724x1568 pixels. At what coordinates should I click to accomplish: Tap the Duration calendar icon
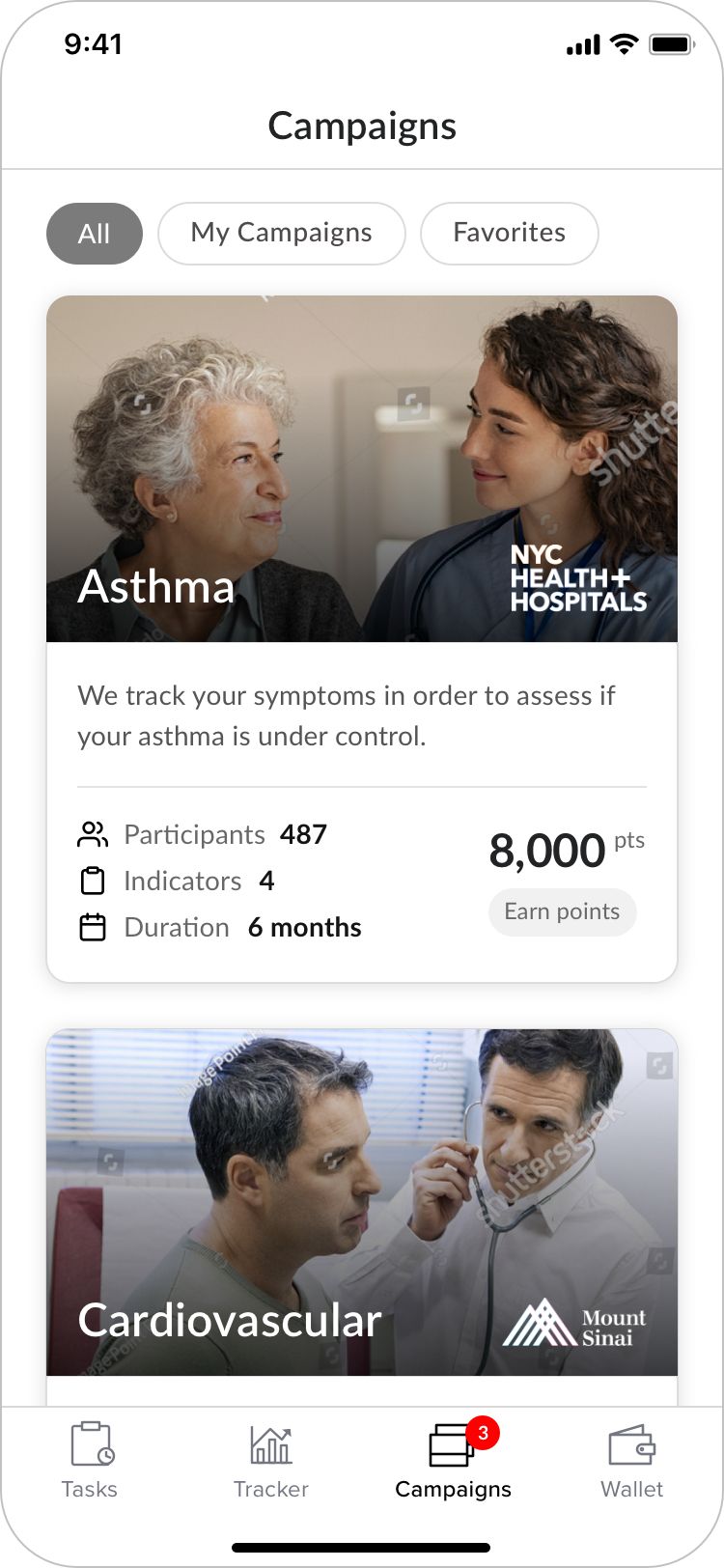pos(92,927)
